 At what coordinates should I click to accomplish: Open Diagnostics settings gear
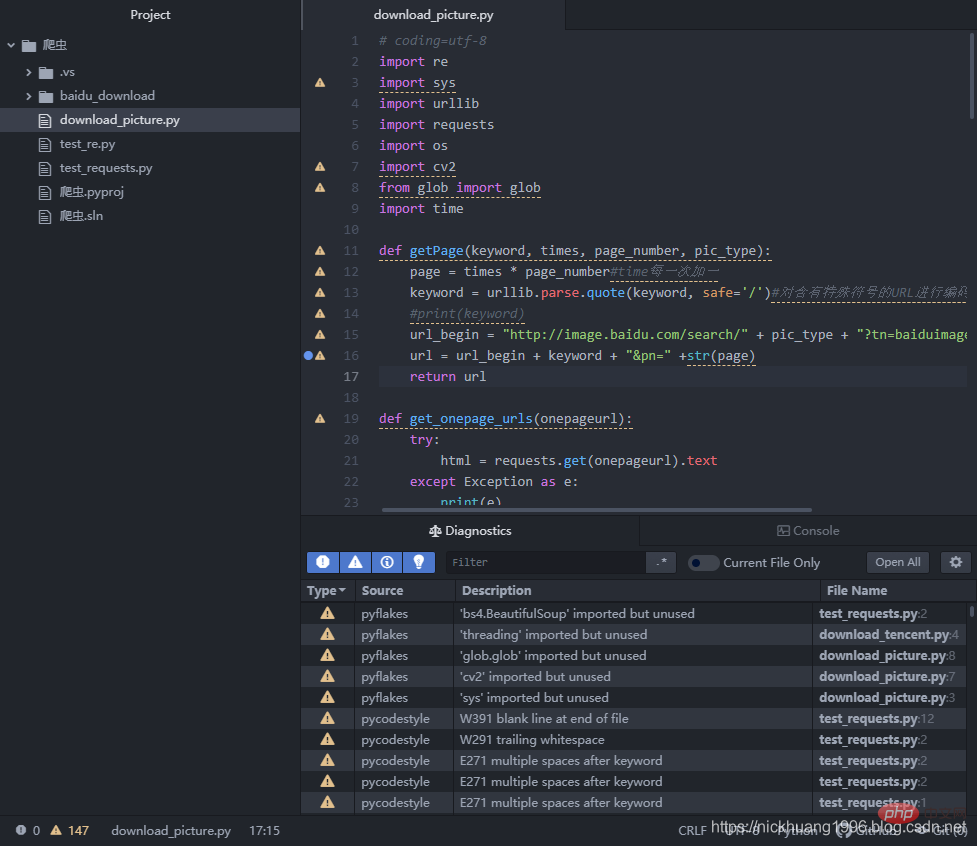tap(956, 562)
